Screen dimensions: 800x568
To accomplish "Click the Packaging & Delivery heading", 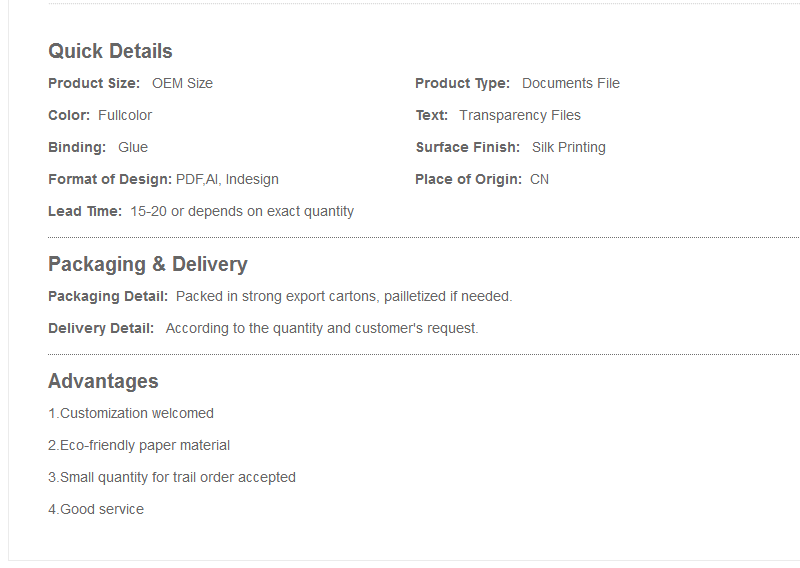I will [148, 264].
